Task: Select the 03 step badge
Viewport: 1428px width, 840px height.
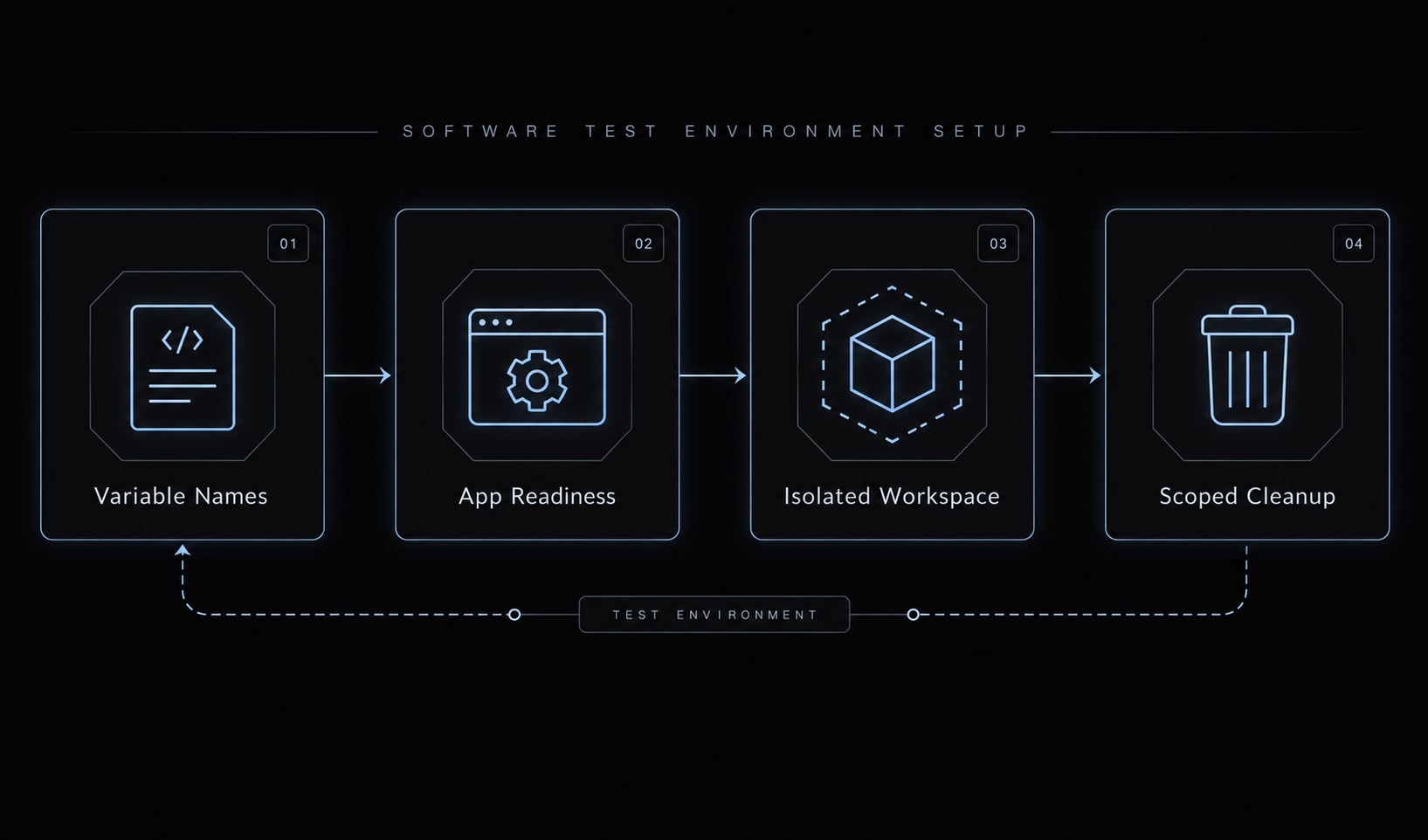Action: [x=998, y=244]
